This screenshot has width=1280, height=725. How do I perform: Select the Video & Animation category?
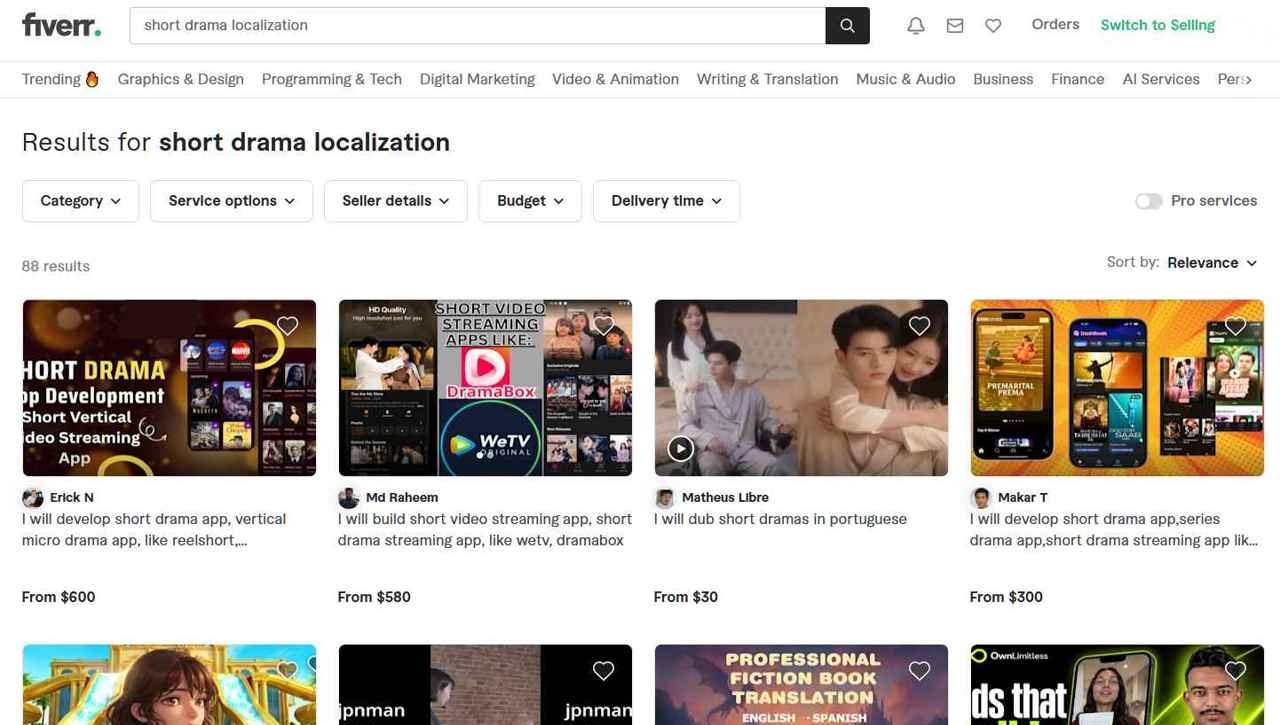click(616, 79)
